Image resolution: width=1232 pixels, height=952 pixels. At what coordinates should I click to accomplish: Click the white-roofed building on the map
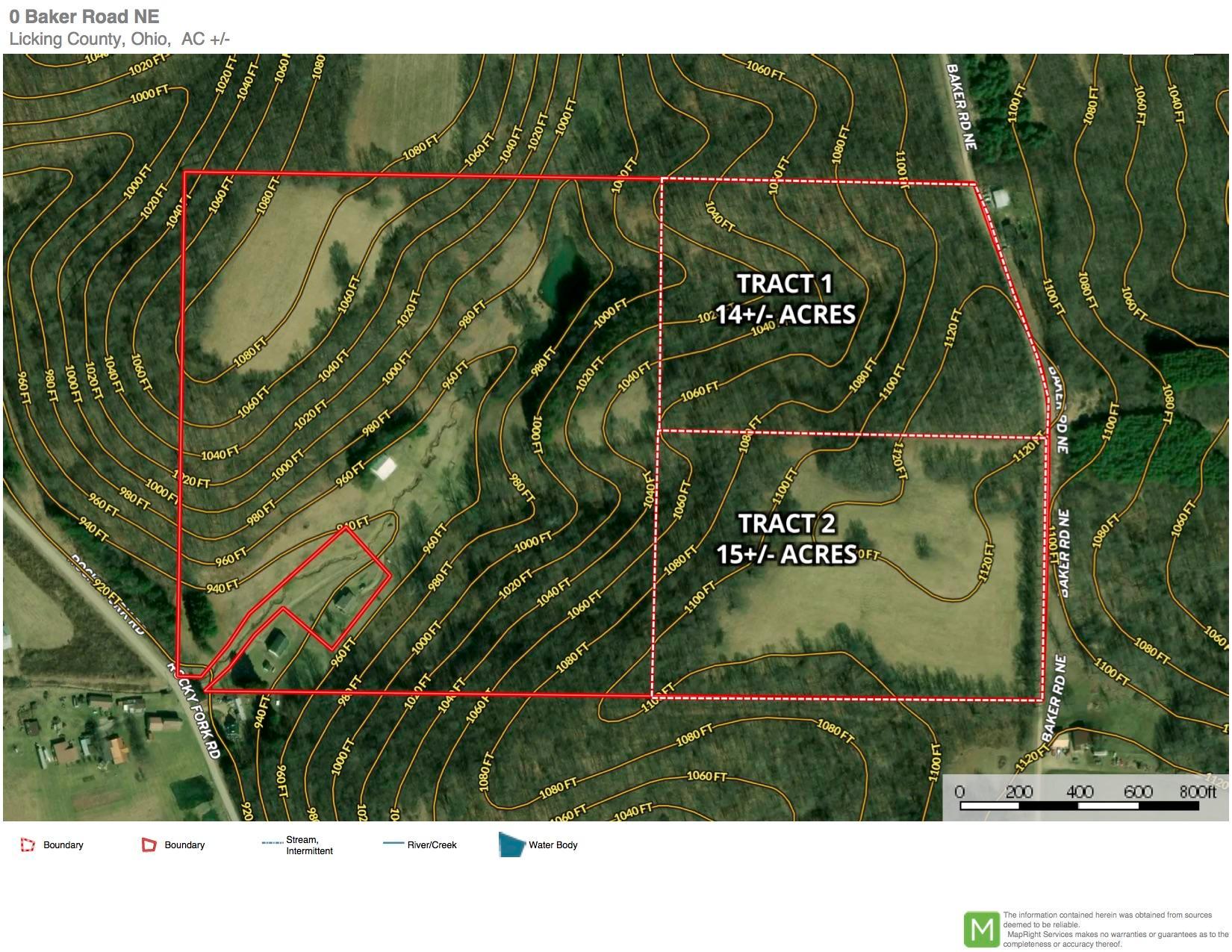pos(384,468)
